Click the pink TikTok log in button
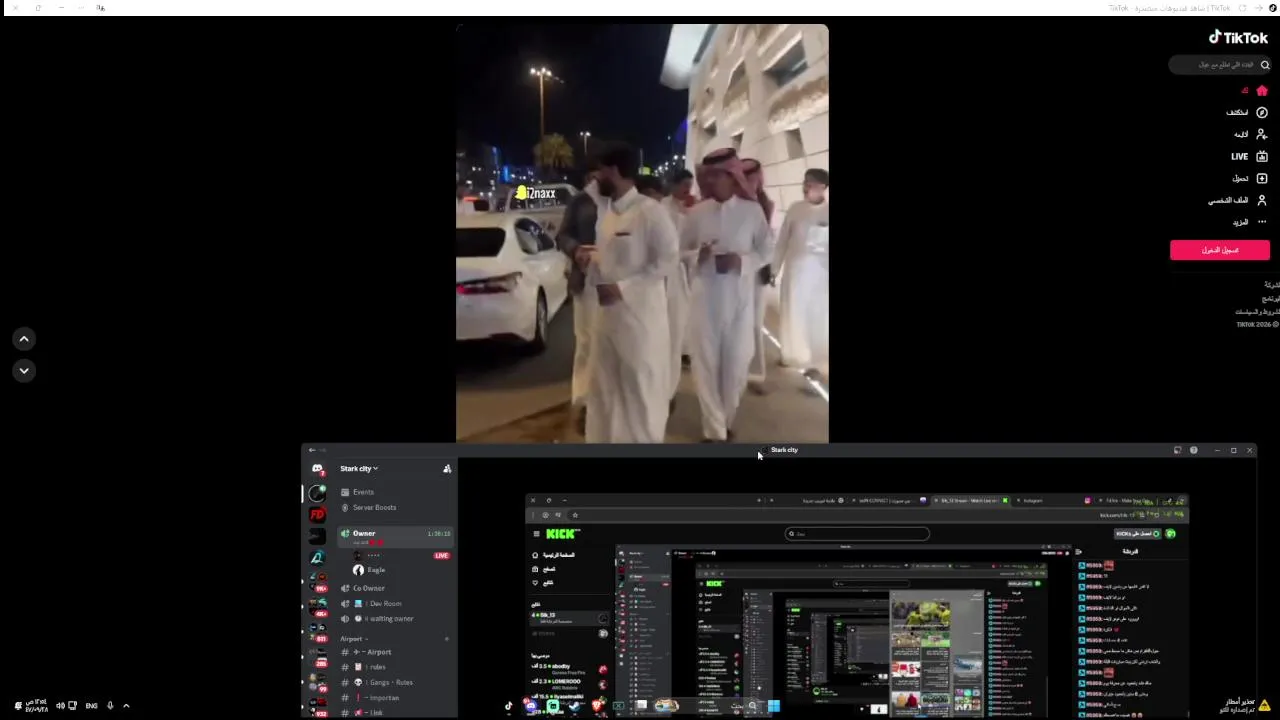 pyautogui.click(x=1220, y=250)
